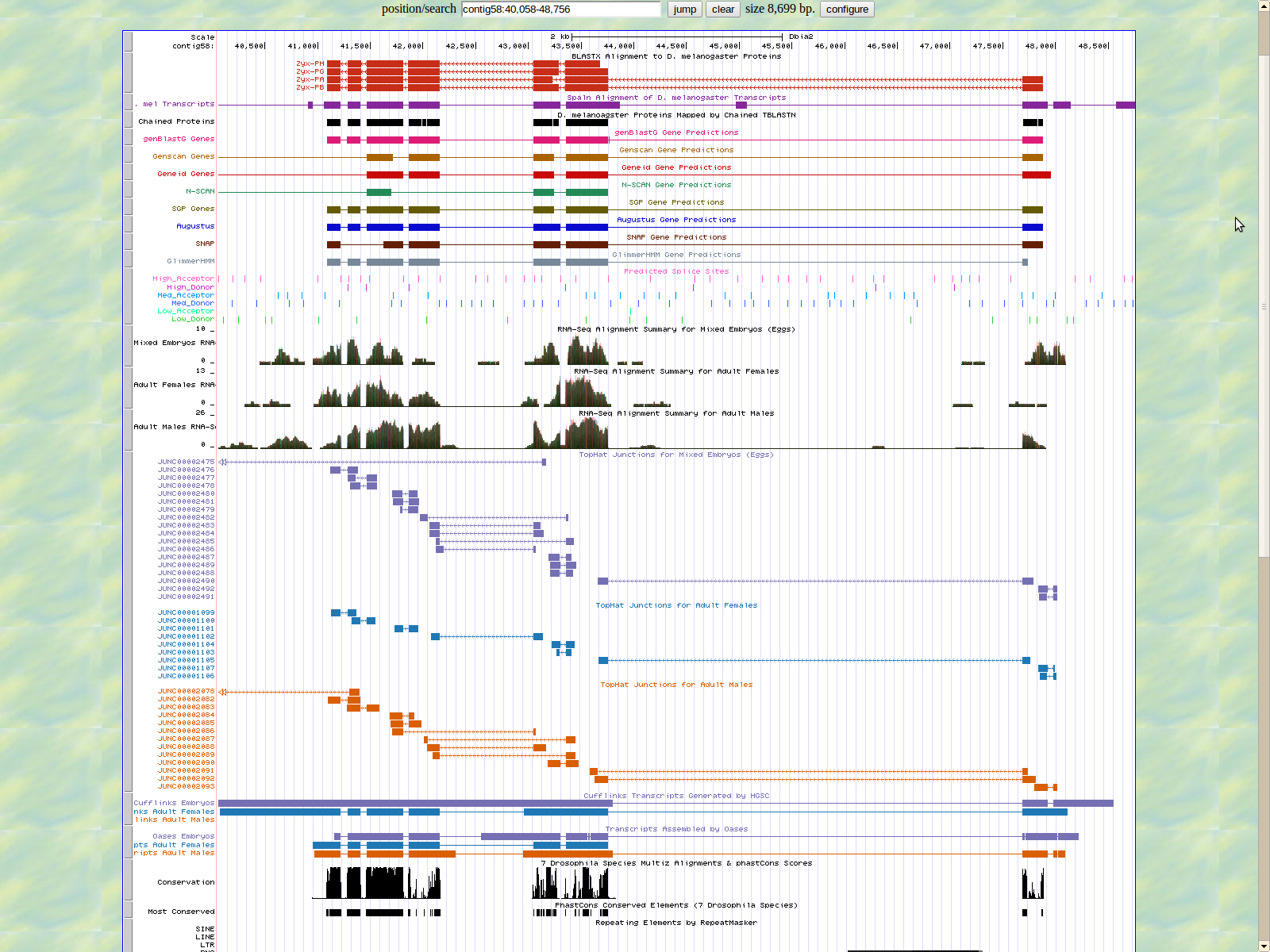Open the Augustus track label
1270x952 pixels.
pyautogui.click(x=195, y=226)
